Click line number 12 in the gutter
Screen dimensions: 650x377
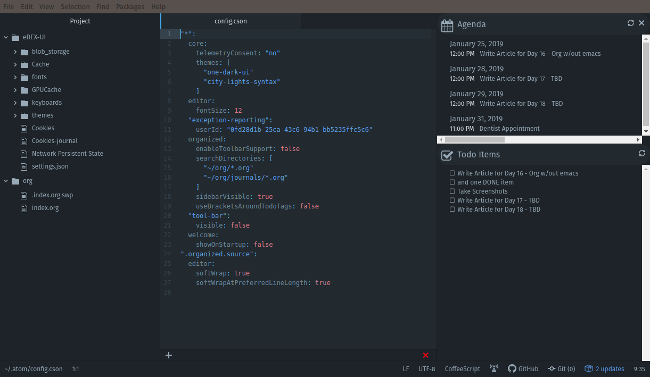pyautogui.click(x=167, y=139)
